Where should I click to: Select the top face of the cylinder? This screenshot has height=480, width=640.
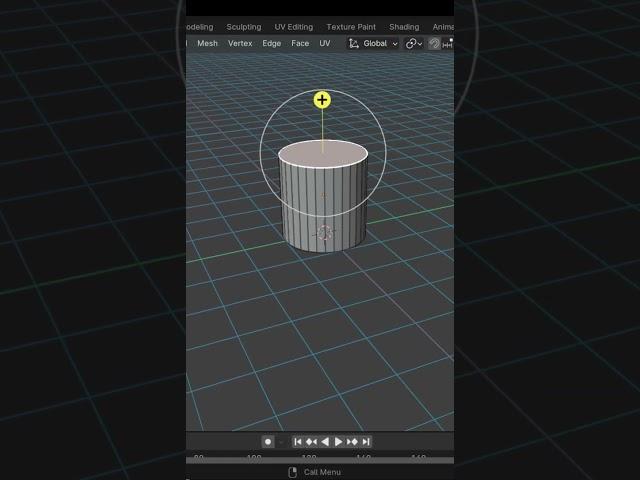pyautogui.click(x=322, y=153)
